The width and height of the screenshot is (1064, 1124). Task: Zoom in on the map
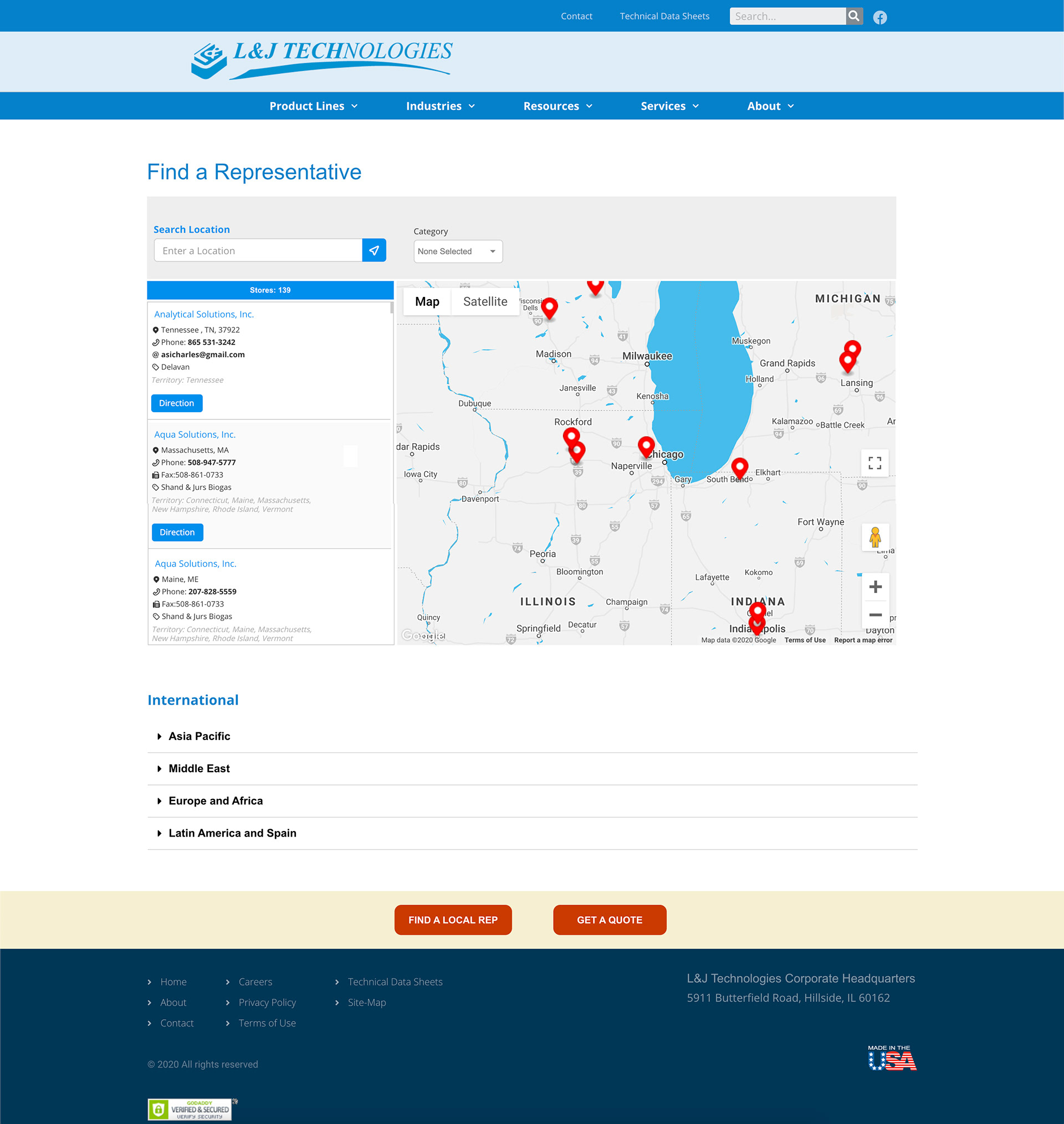click(875, 587)
